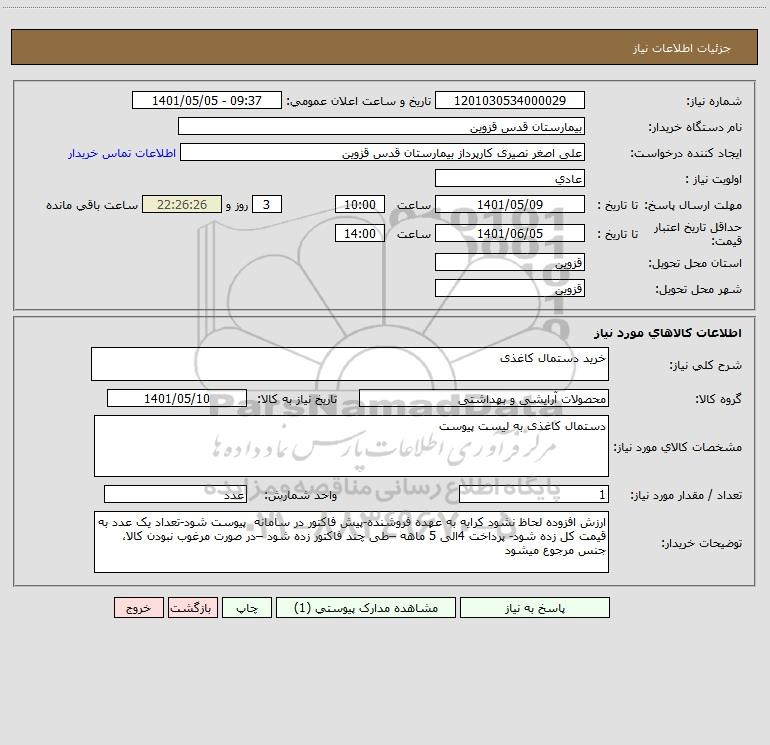Click label مشخصات کالای مورد نیاز

coord(678,447)
